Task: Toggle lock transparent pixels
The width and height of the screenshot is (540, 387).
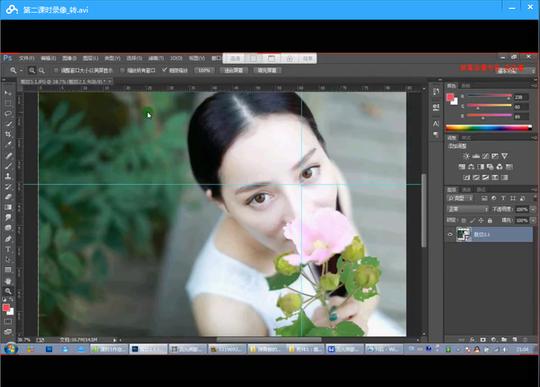Action: [x=464, y=220]
